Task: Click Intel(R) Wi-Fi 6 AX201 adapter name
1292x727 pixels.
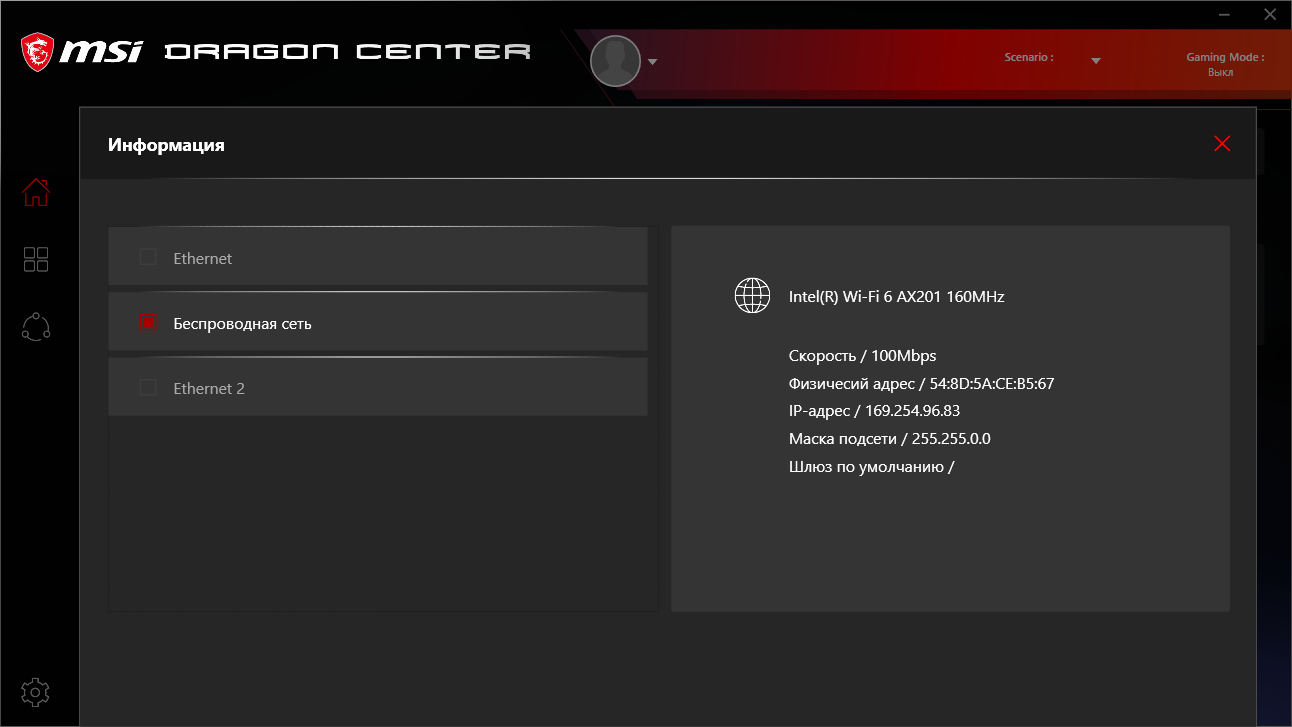Action: coord(896,296)
